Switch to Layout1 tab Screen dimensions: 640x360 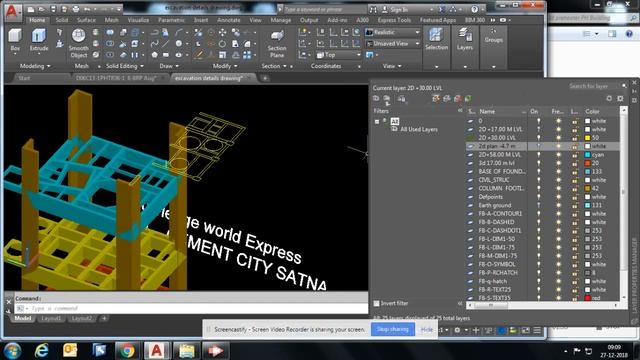point(51,318)
